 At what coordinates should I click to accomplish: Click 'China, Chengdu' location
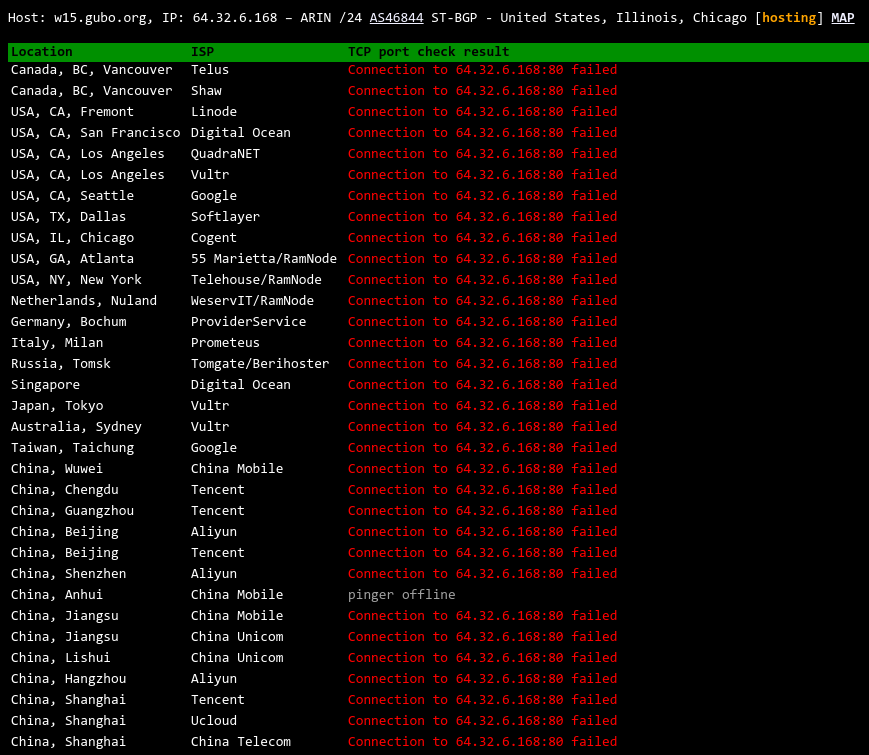(64, 490)
